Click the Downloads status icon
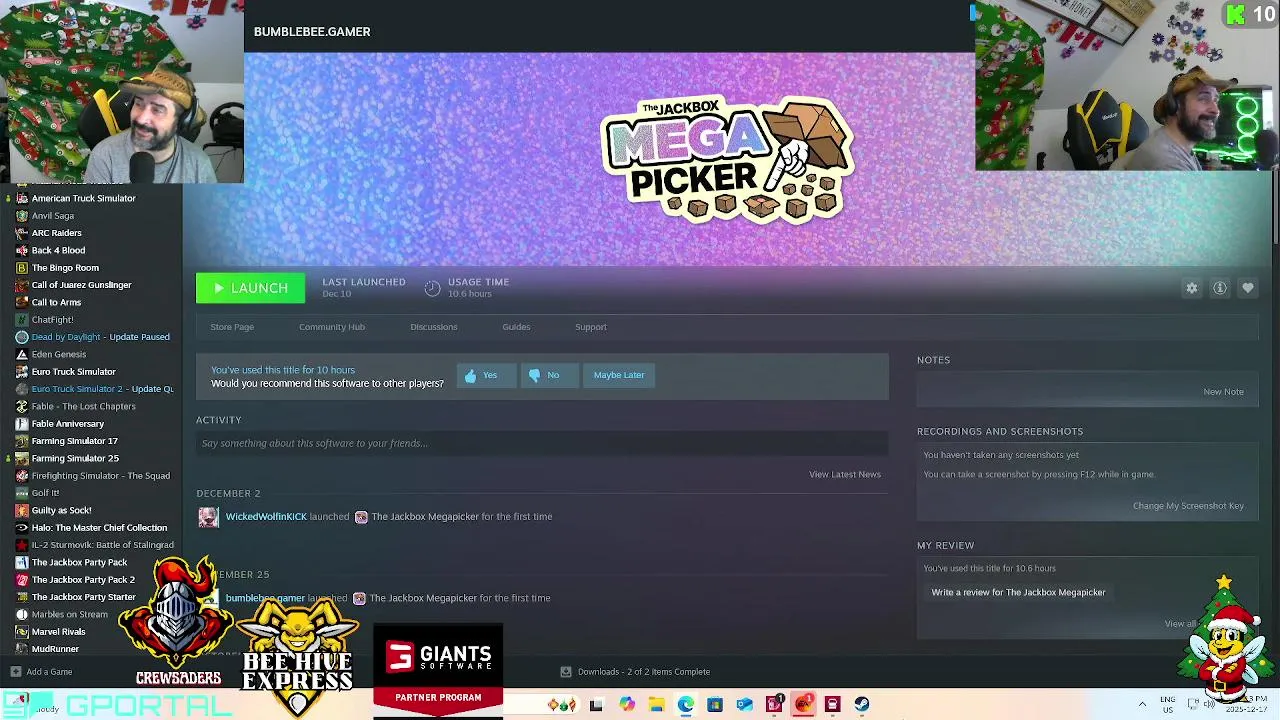Screen dimensions: 1280x720 click(566, 672)
